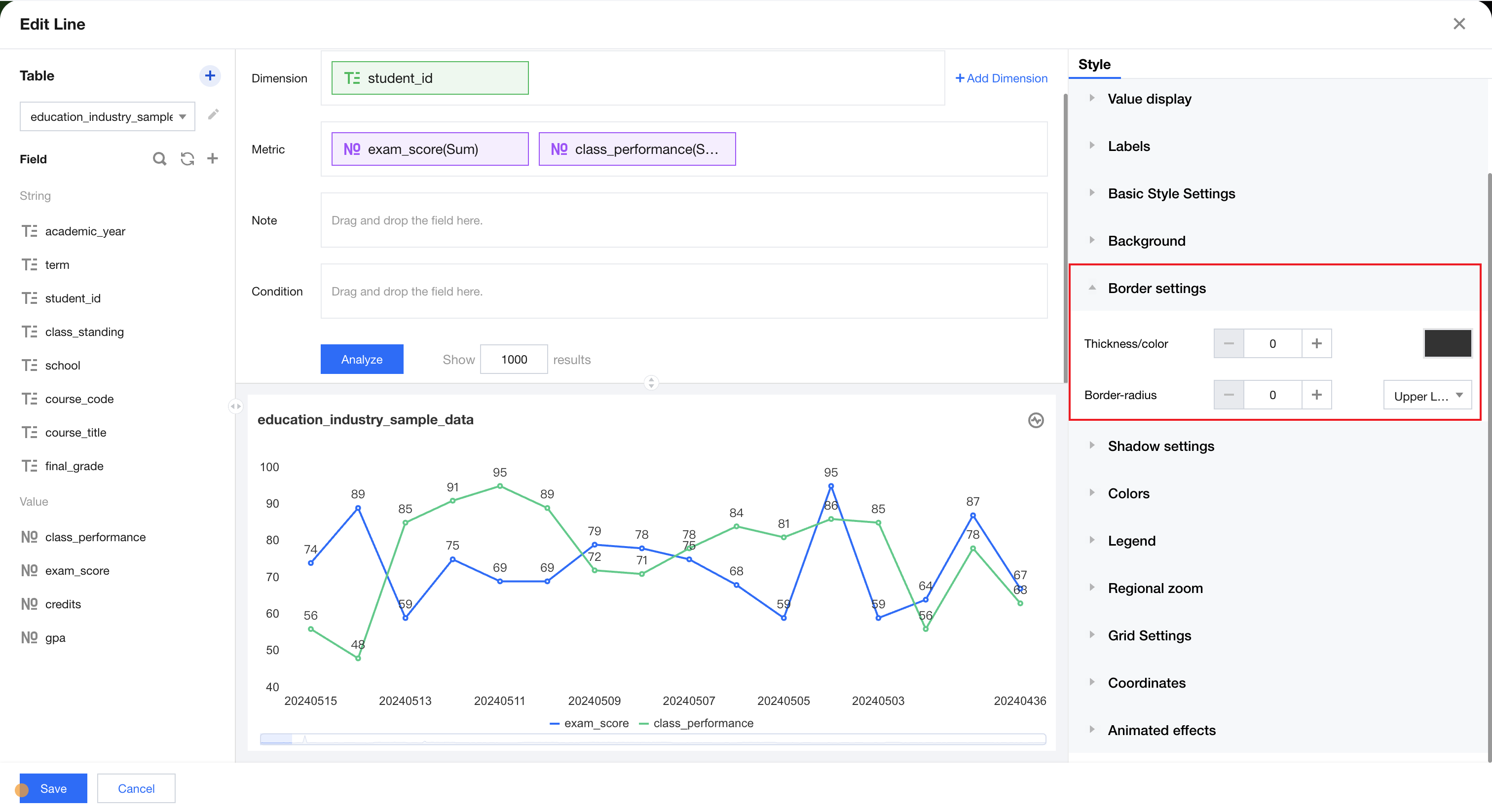Image resolution: width=1492 pixels, height=812 pixels.
Task: Select exam_score(Sum) metric chip
Action: [x=430, y=149]
